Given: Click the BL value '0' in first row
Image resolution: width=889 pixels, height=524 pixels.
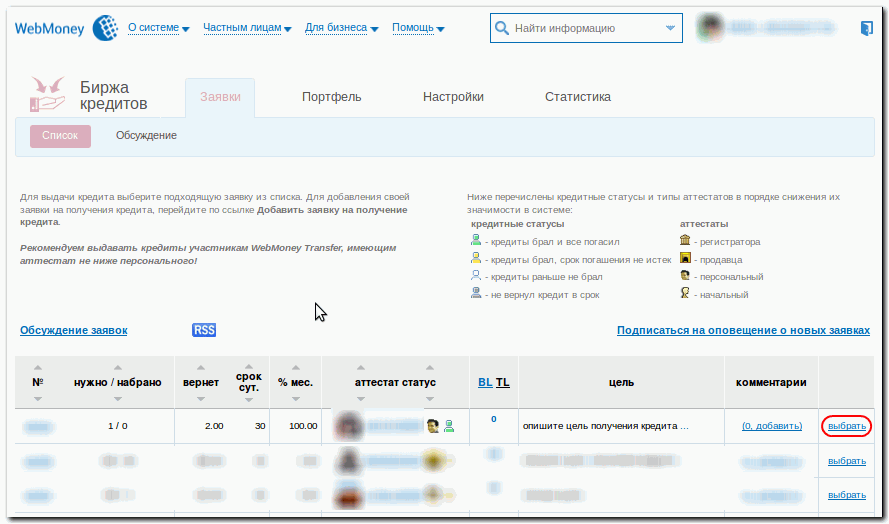Looking at the screenshot, I should 494,419.
